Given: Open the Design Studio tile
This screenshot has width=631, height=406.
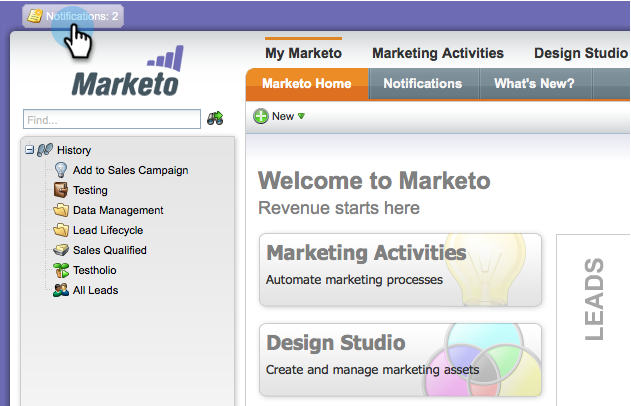Looking at the screenshot, I should tap(400, 360).
